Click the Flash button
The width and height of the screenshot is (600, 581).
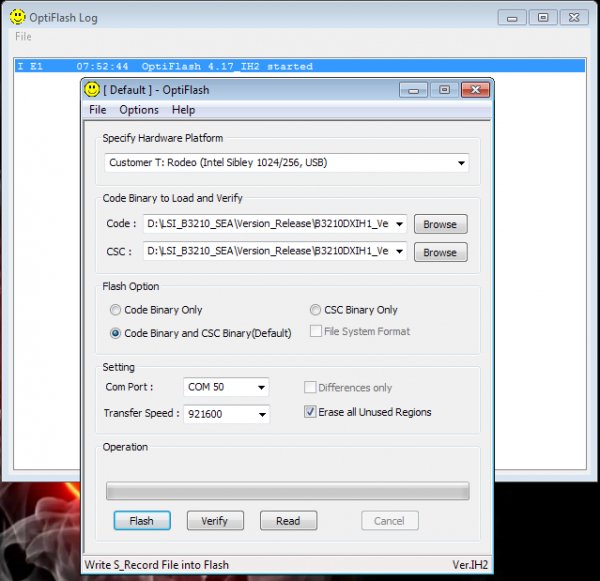142,521
